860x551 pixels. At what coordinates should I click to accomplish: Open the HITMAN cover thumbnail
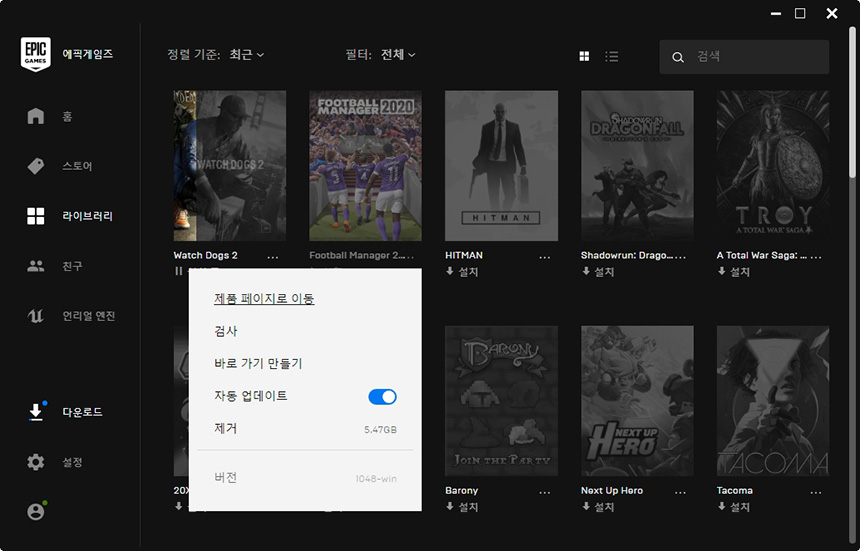coord(501,166)
